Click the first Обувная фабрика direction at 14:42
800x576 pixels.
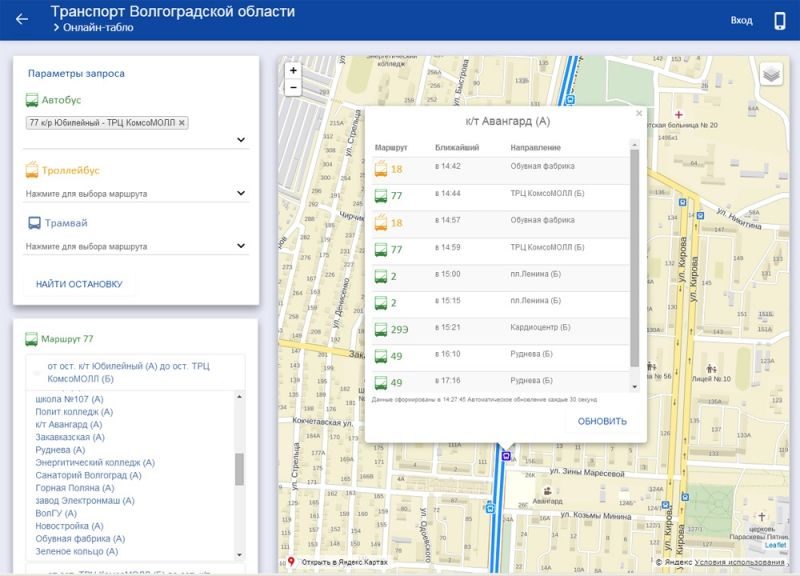click(x=542, y=166)
